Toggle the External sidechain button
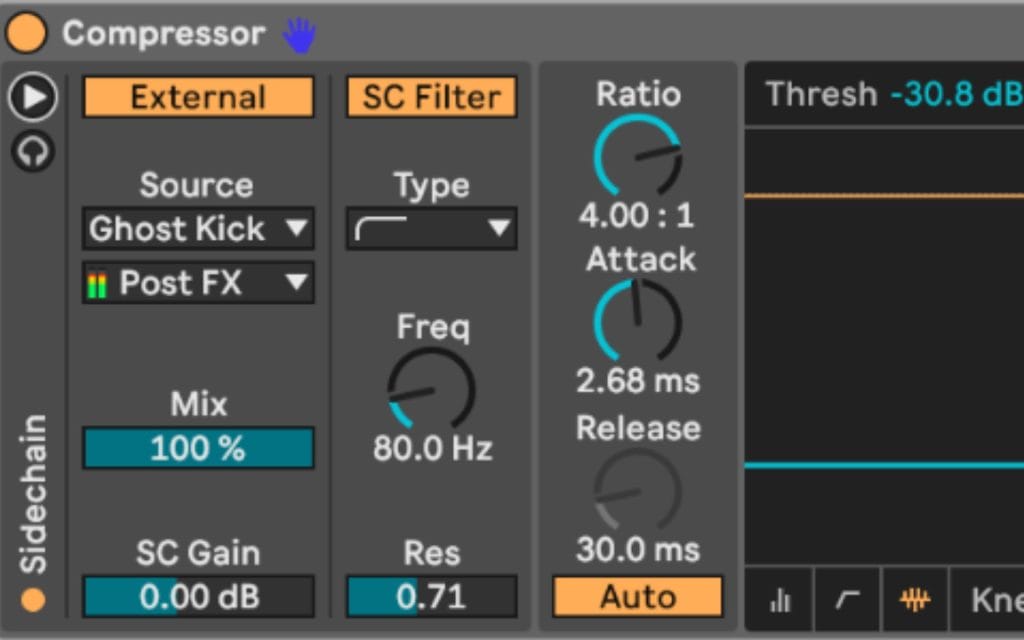Viewport: 1024px width, 640px height. click(x=198, y=98)
